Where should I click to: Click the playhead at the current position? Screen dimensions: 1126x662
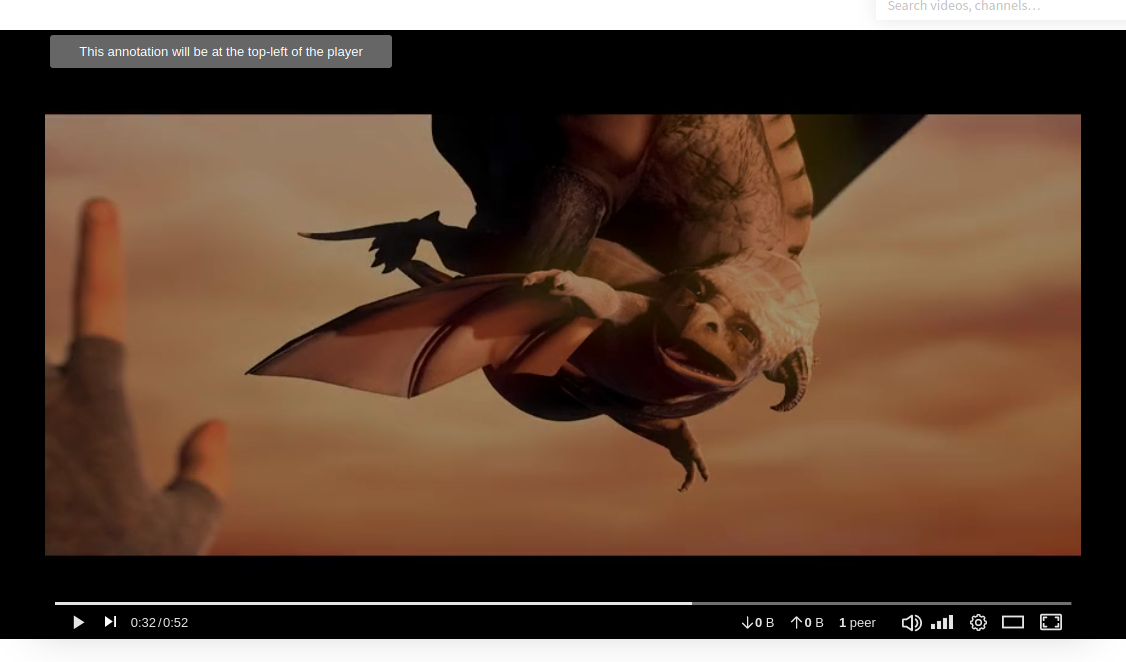pyautogui.click(x=691, y=603)
